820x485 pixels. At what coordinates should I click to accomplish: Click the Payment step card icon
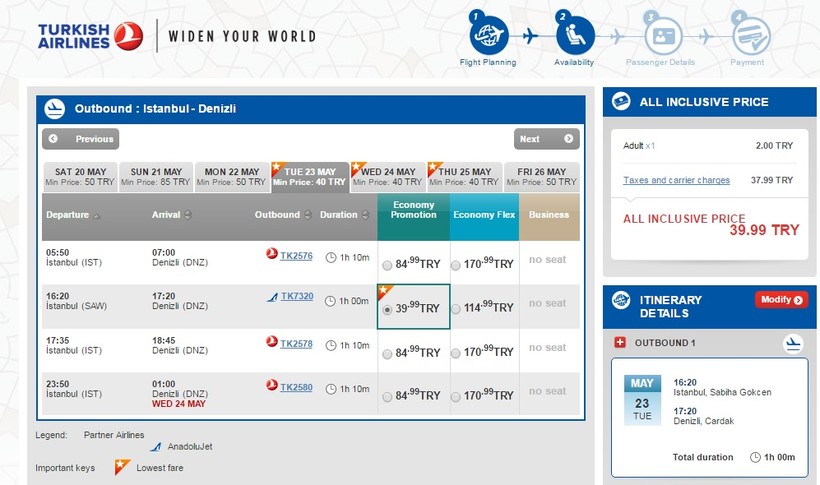[751, 36]
